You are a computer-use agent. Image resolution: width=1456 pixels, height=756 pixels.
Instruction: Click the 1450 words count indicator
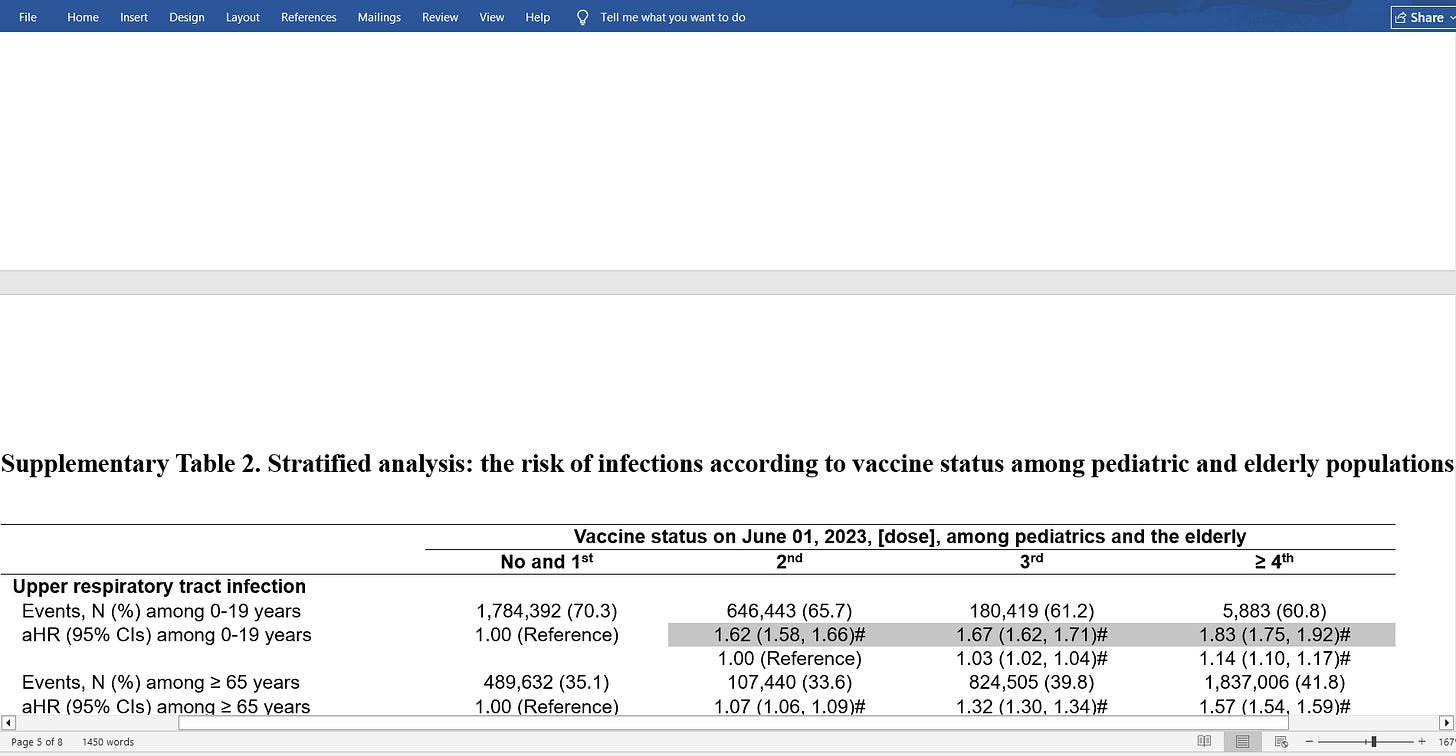point(108,742)
